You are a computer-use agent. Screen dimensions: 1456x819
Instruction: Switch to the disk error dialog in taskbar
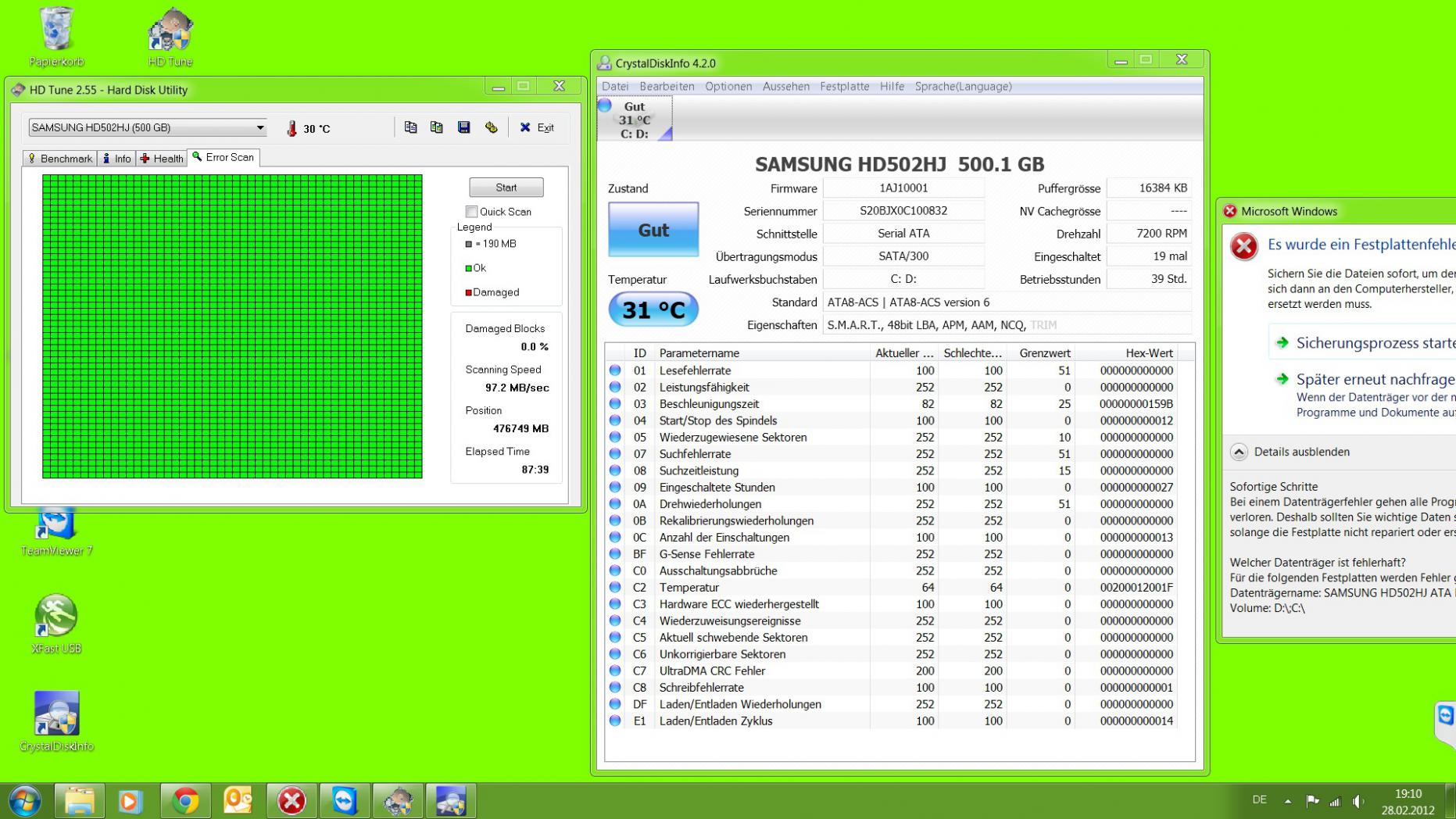(x=292, y=801)
